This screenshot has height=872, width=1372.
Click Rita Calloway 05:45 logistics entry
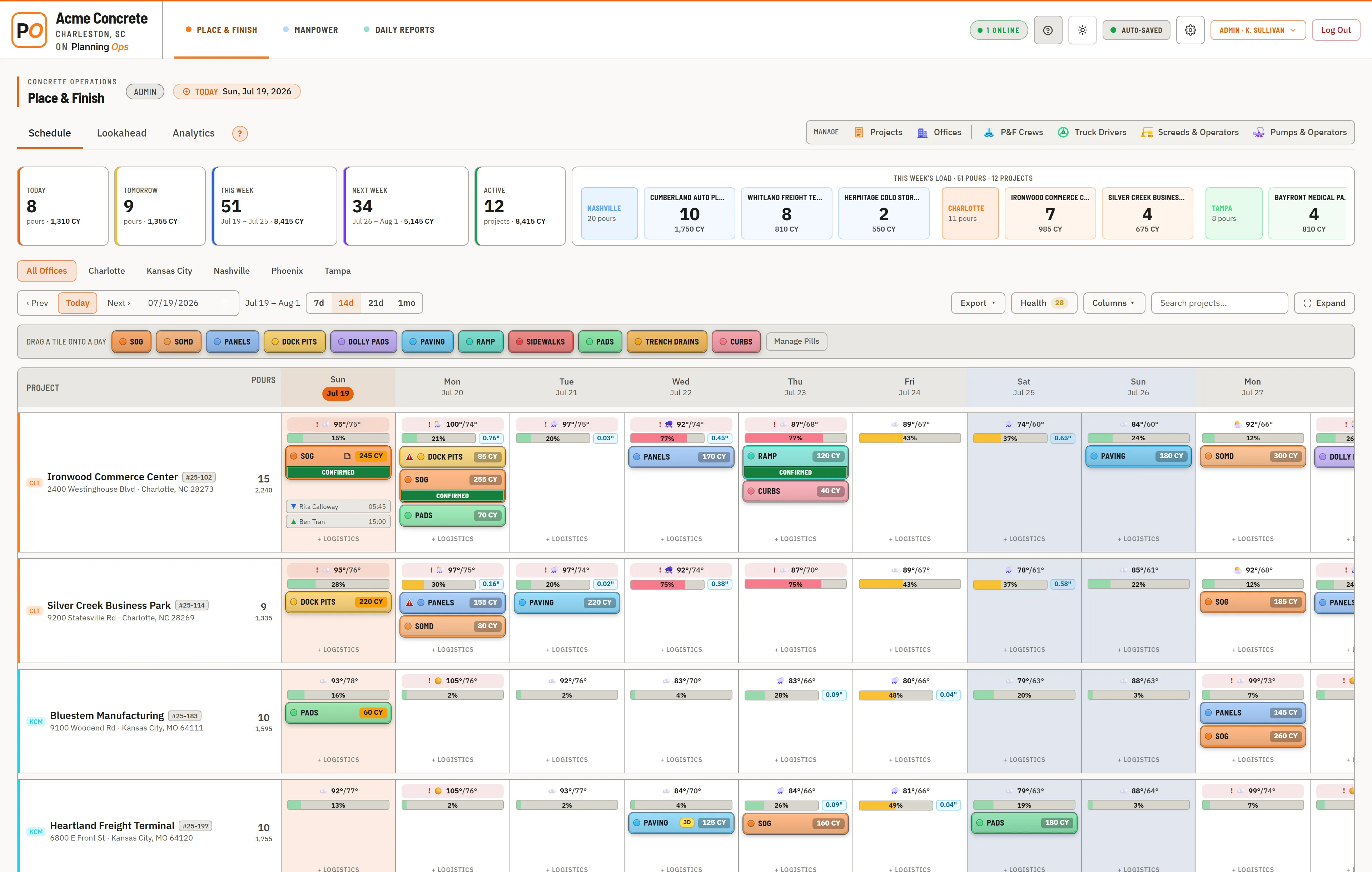pyautogui.click(x=338, y=507)
